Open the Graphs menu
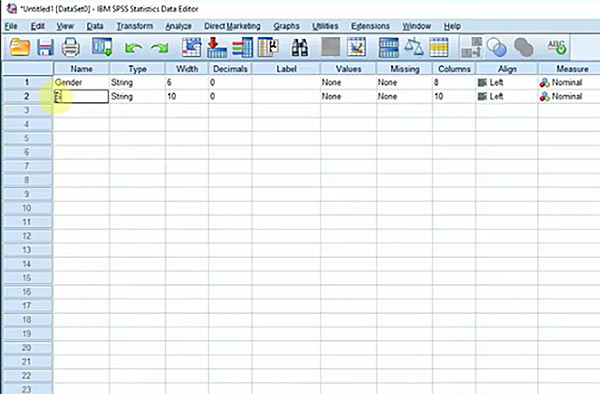The width and height of the screenshot is (600, 394). click(x=286, y=26)
